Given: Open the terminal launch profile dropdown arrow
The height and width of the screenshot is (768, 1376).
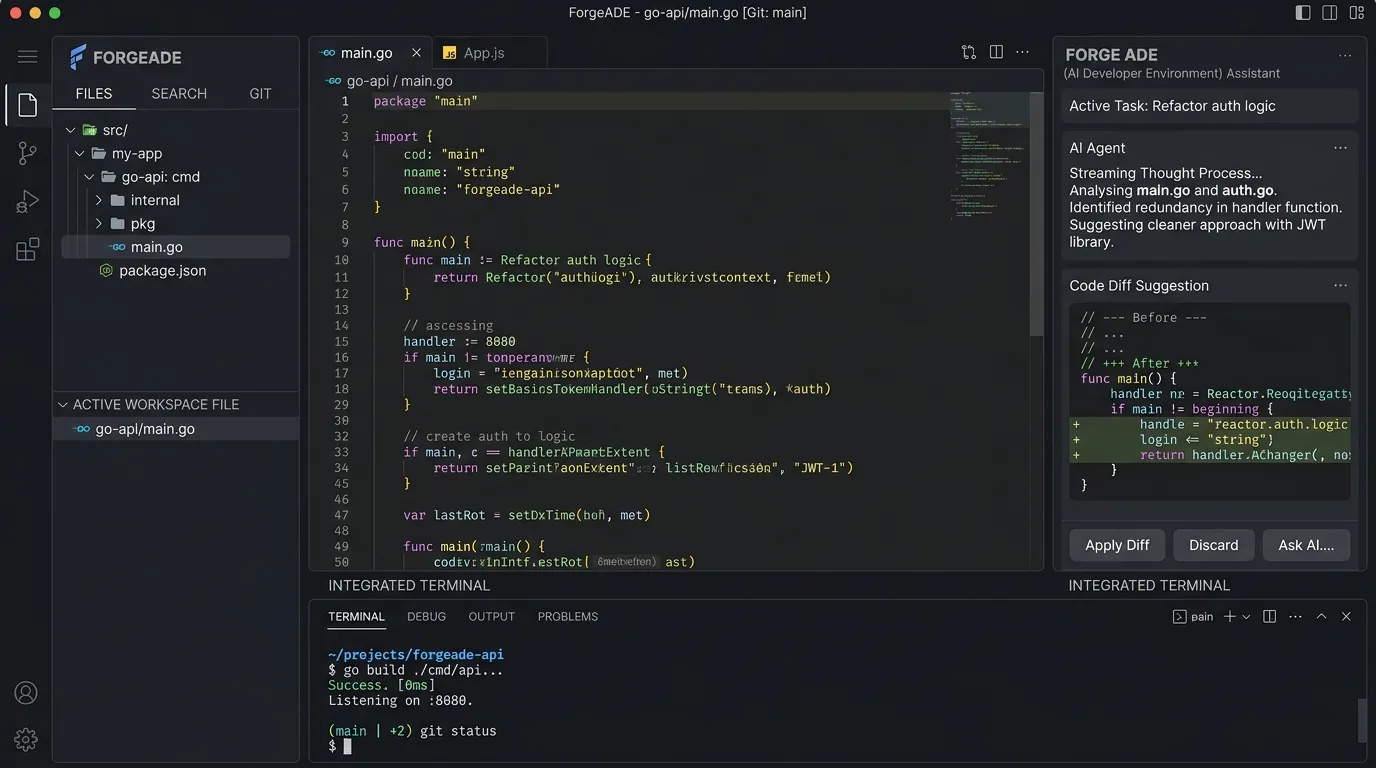Looking at the screenshot, I should [x=1246, y=617].
